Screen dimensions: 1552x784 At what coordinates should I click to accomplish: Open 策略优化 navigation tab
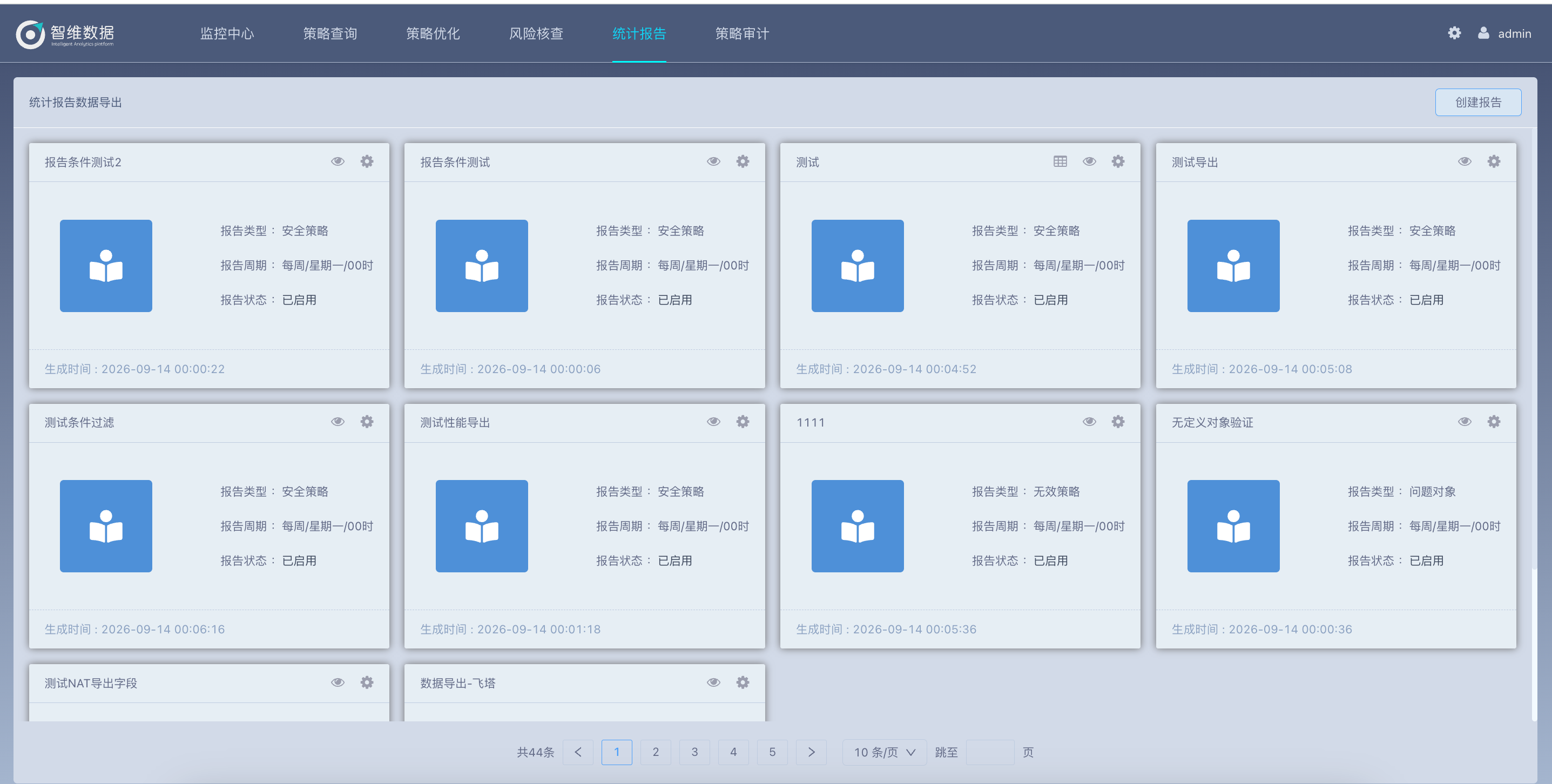click(433, 33)
